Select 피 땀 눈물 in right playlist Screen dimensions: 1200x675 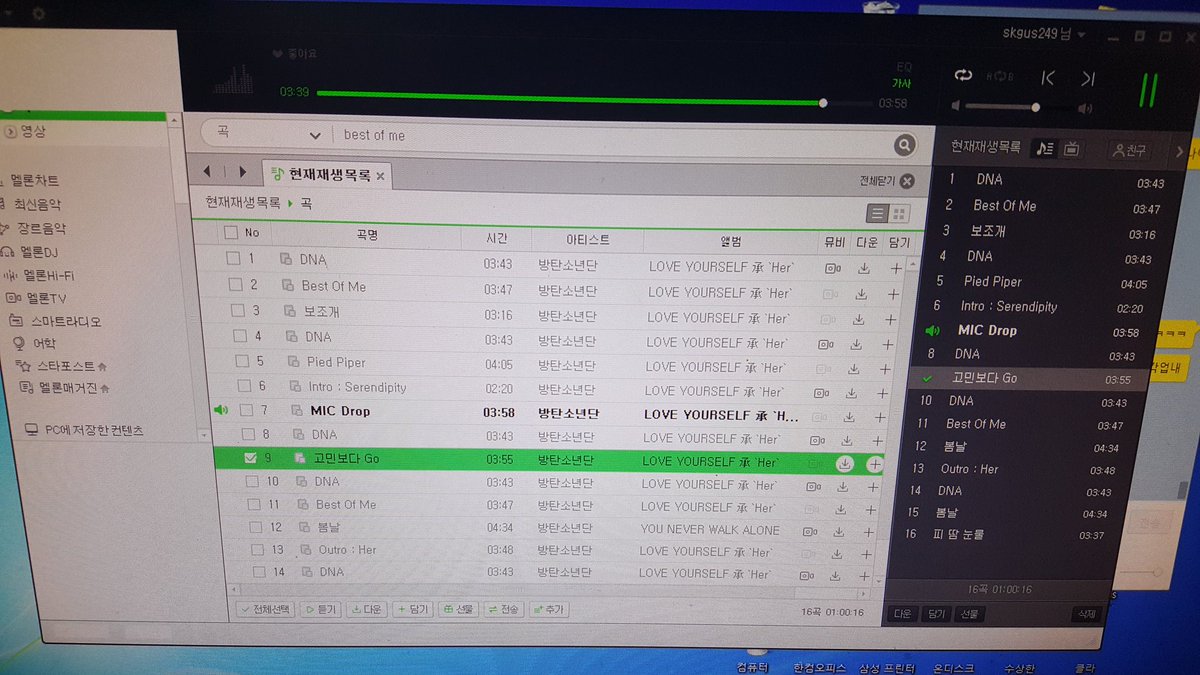click(x=958, y=534)
